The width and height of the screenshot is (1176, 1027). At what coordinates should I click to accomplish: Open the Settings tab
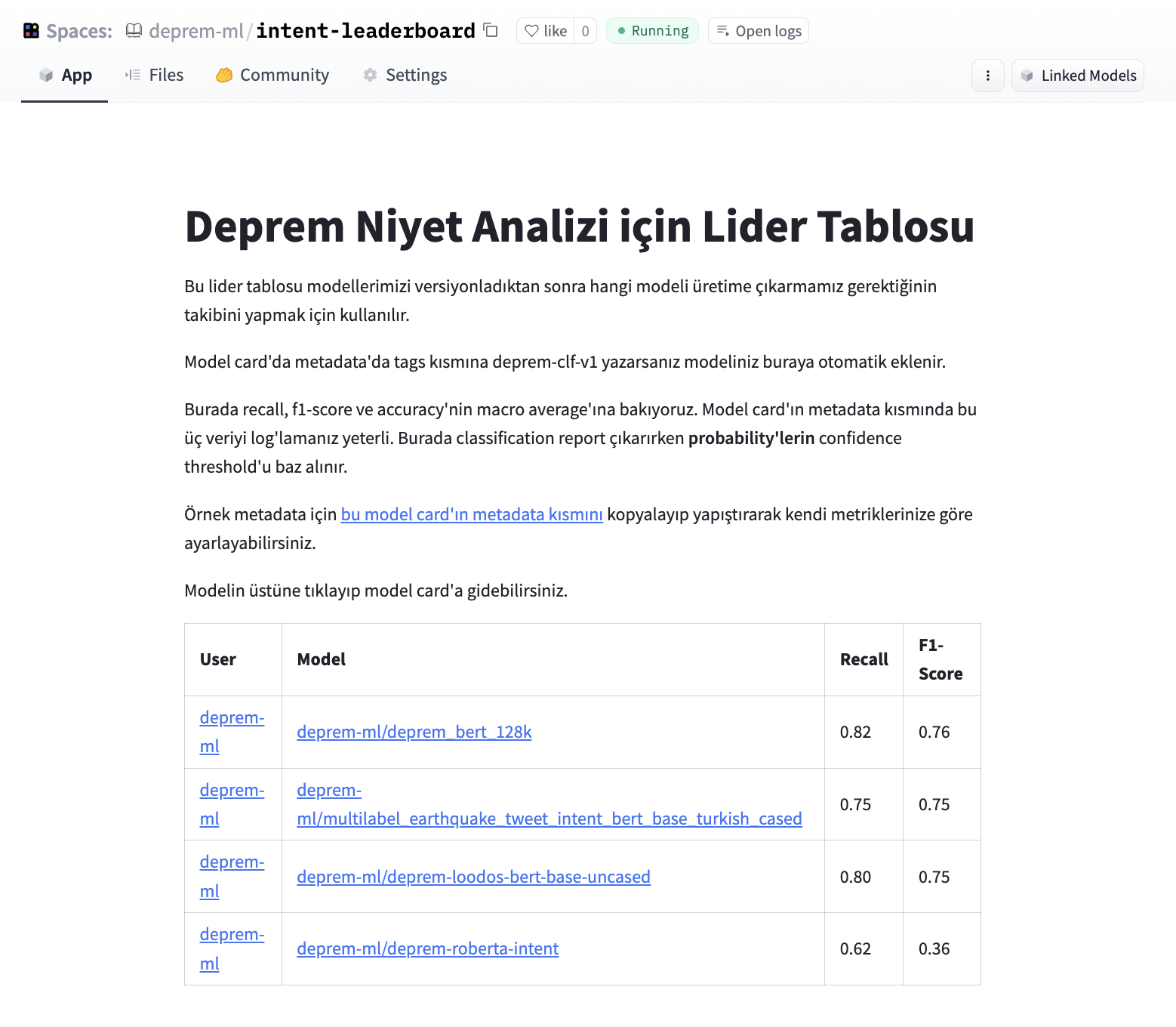(405, 76)
